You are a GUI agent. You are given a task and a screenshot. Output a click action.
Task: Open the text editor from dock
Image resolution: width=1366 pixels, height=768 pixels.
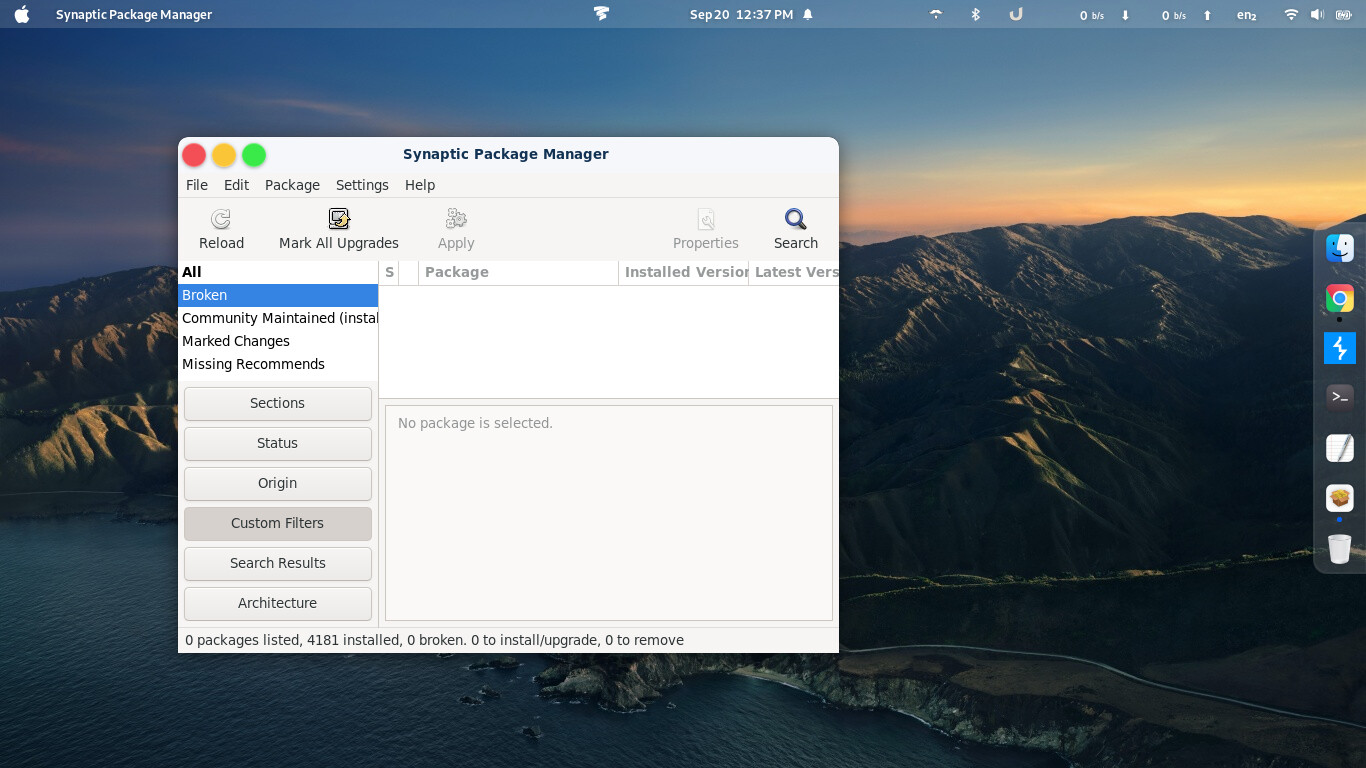tap(1340, 448)
